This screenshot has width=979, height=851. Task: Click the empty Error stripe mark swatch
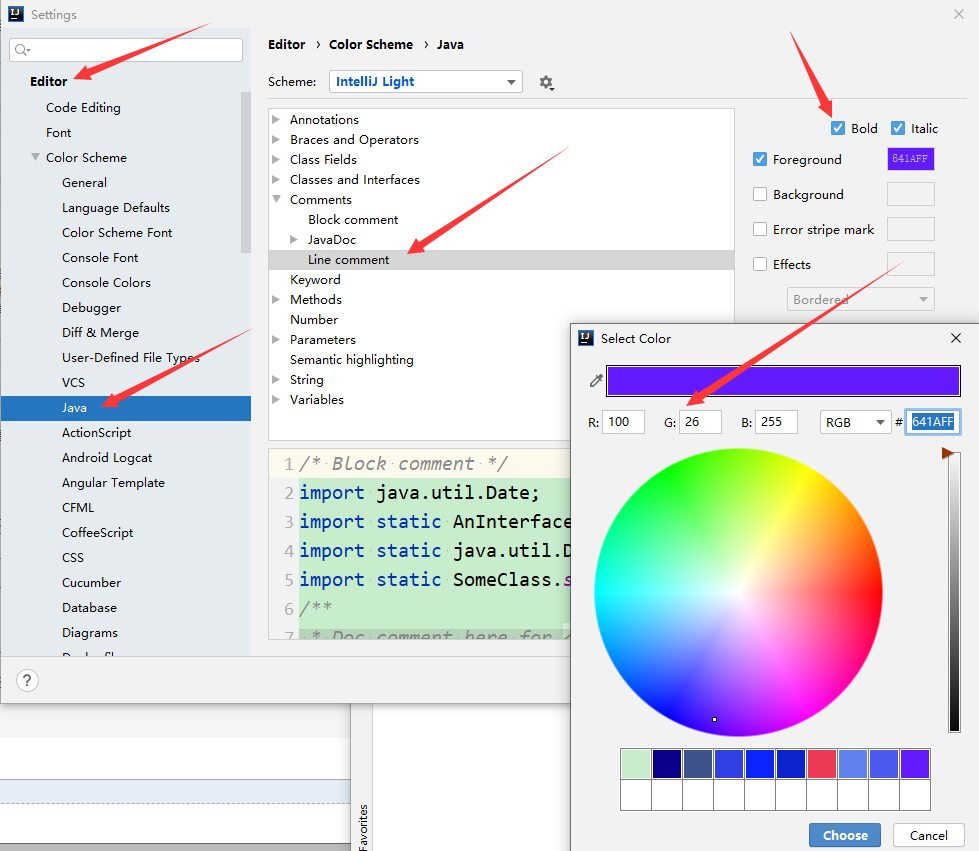tap(910, 229)
